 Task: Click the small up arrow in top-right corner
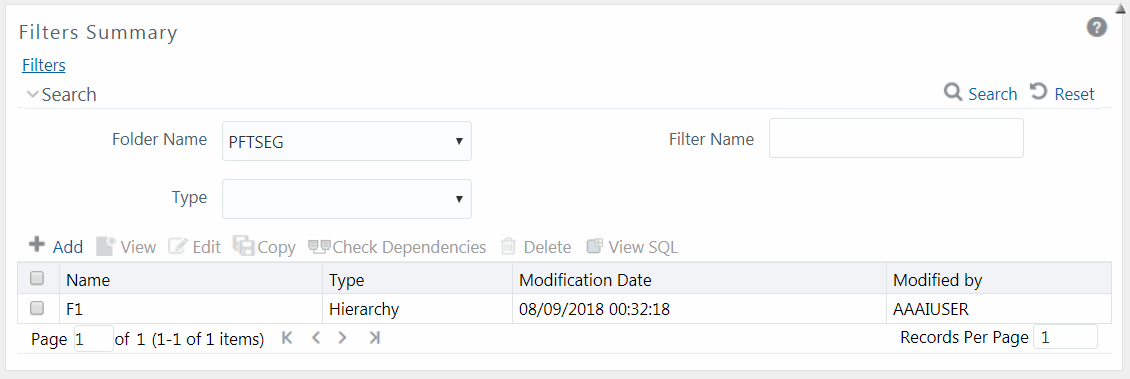(1120, 9)
